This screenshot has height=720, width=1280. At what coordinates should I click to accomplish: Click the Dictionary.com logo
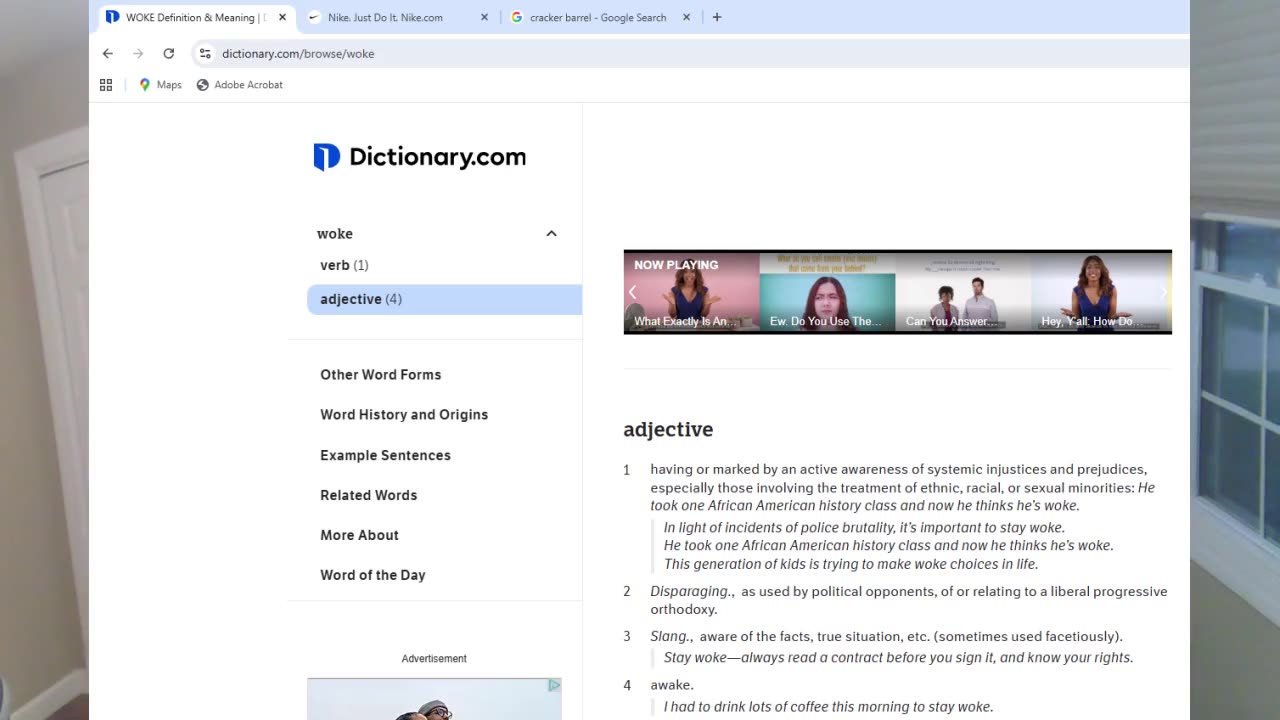420,157
